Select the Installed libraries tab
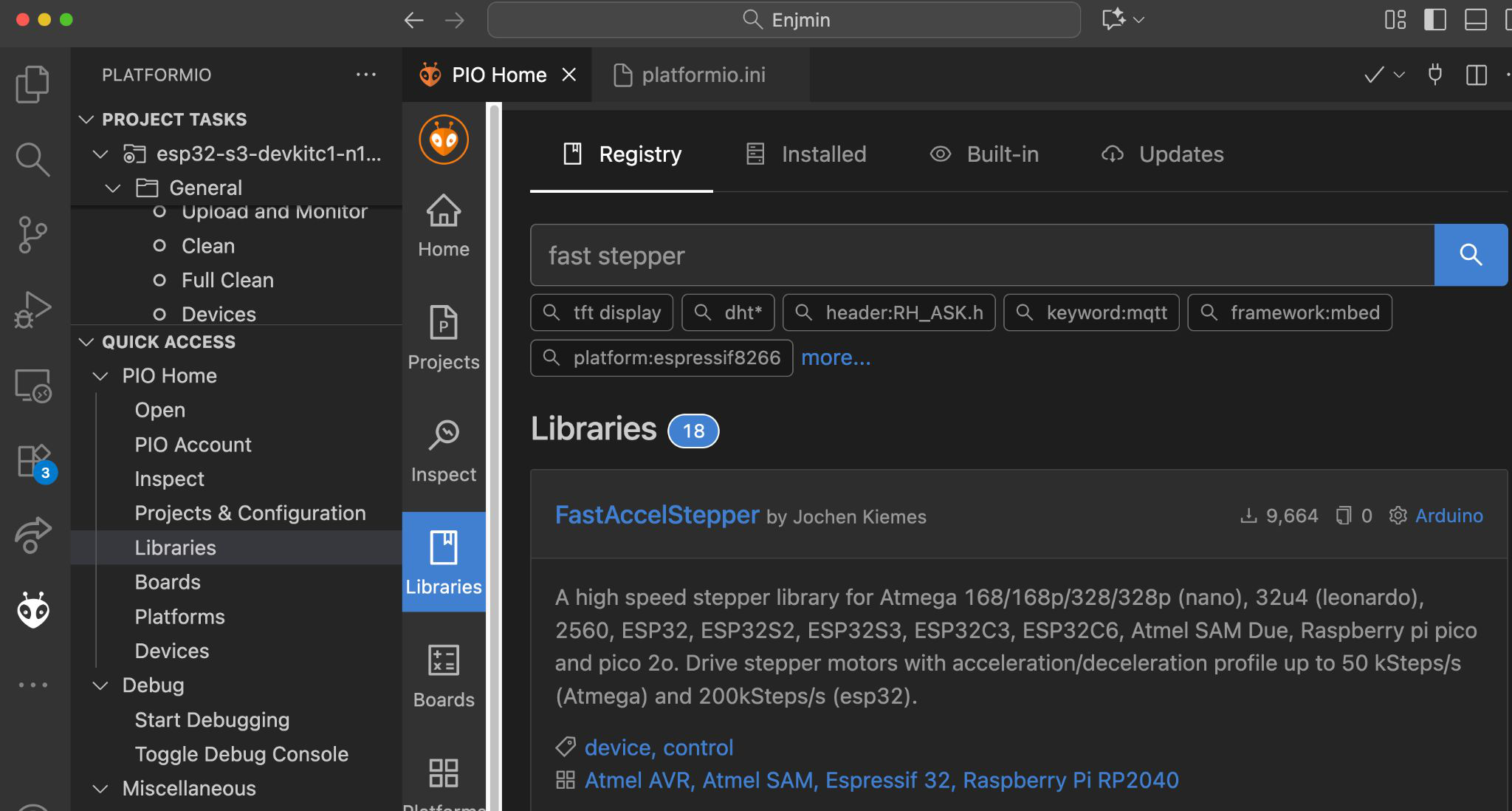 point(805,154)
